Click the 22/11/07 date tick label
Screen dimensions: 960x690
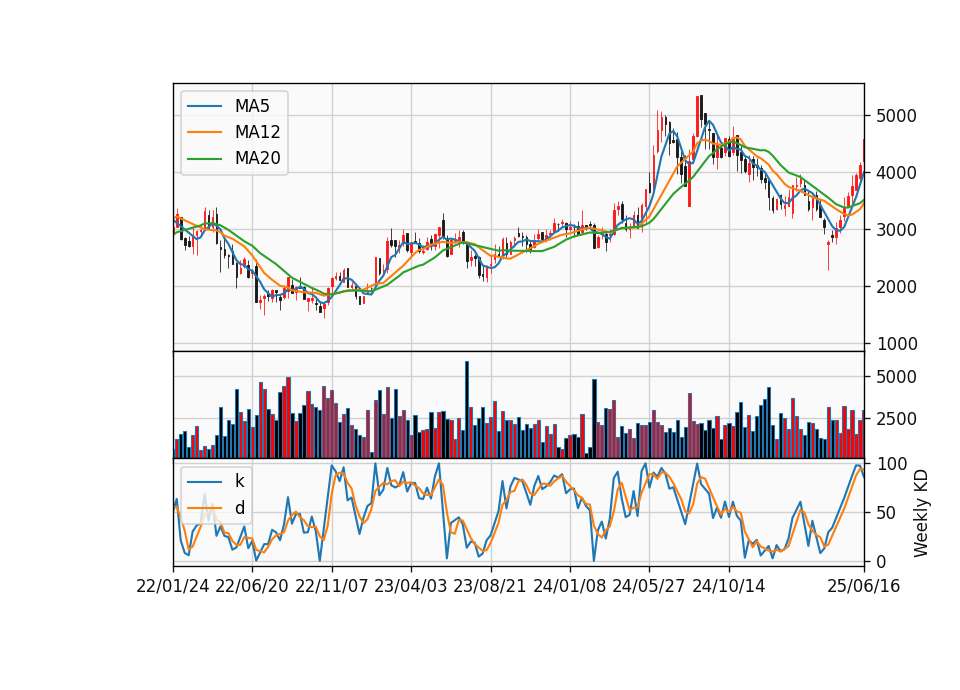[x=332, y=586]
